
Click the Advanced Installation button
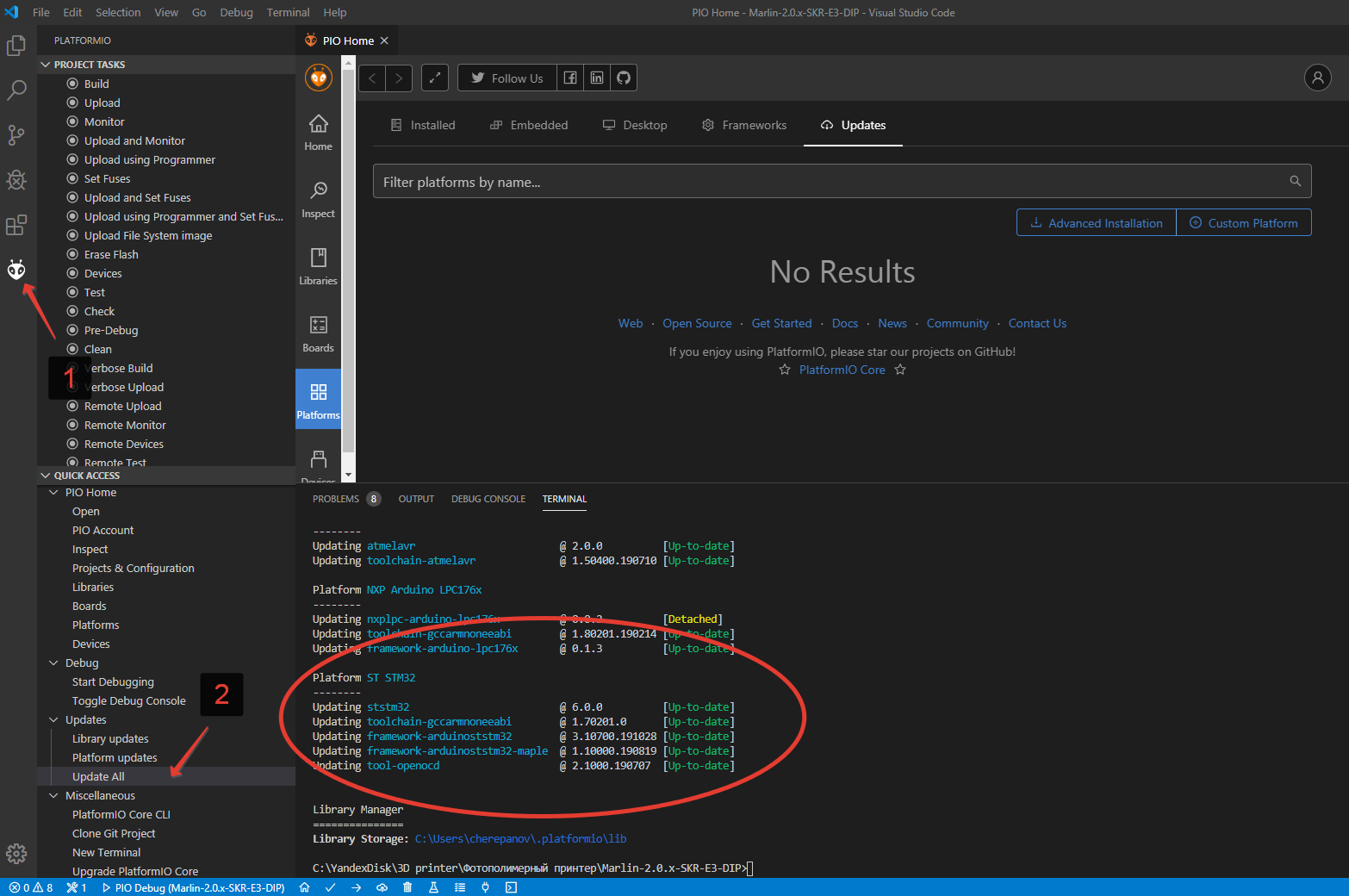pyautogui.click(x=1097, y=222)
